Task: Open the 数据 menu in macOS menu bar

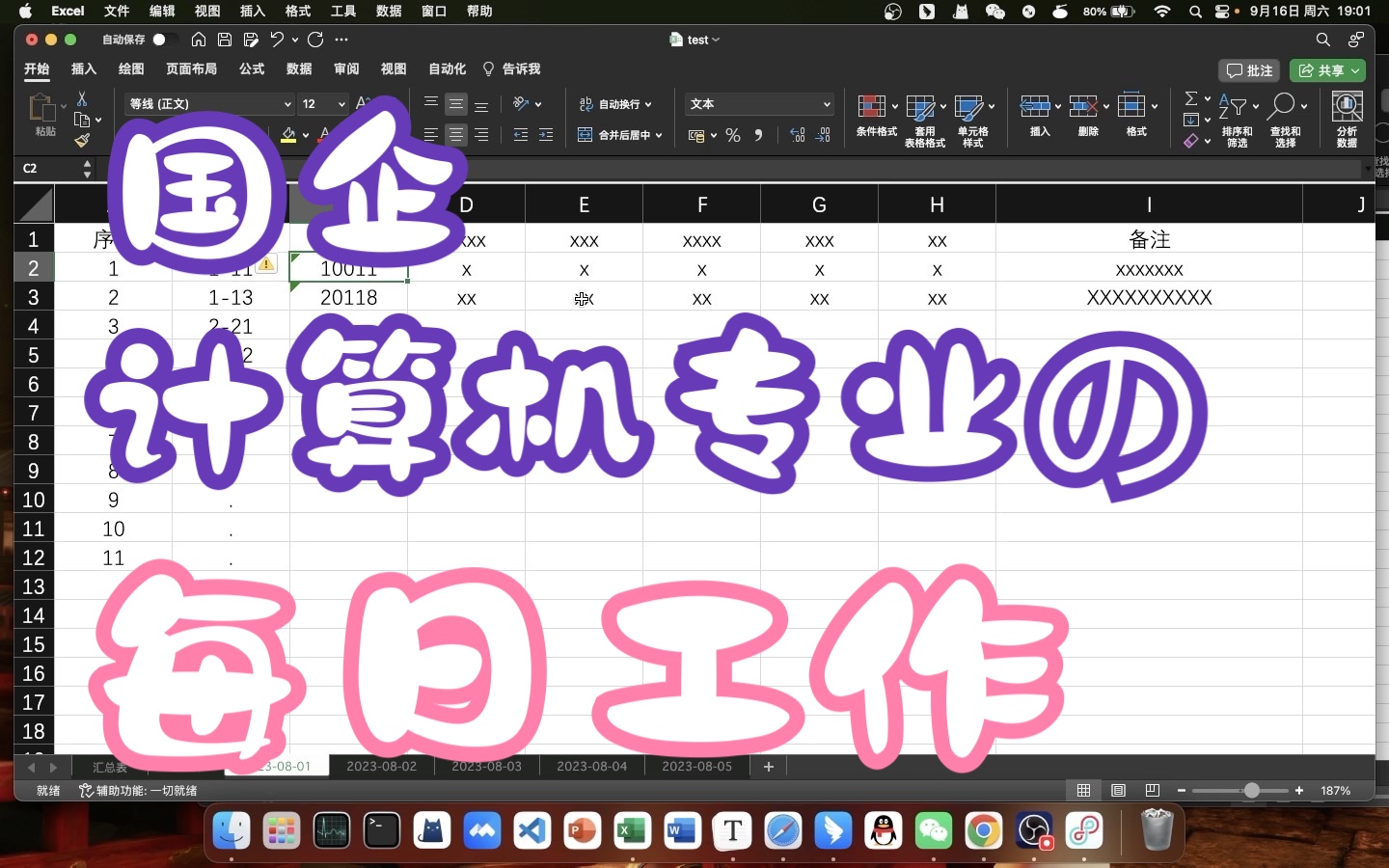Action: click(x=389, y=11)
